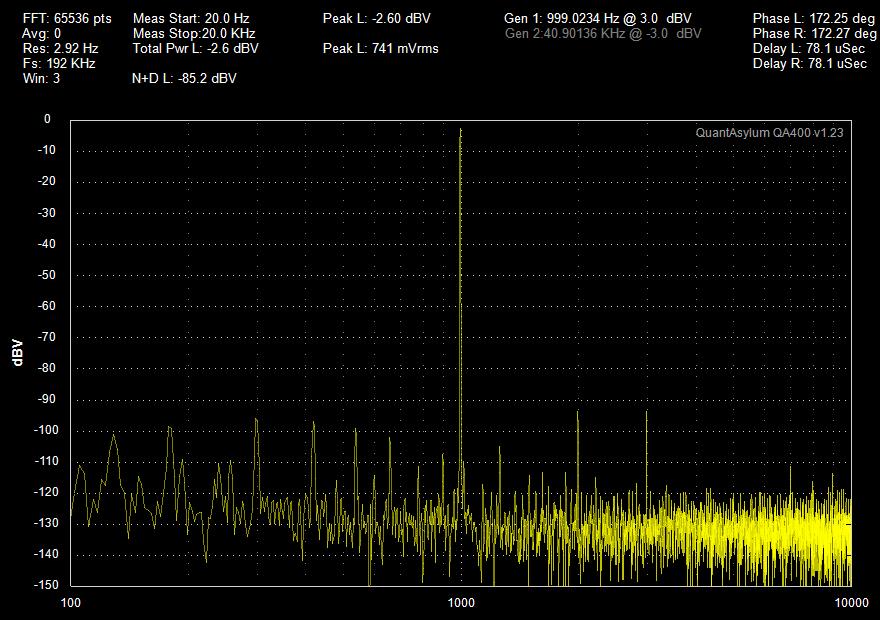Image resolution: width=880 pixels, height=620 pixels.
Task: Select Delay R: 78.1 uSec readout
Action: (809, 63)
